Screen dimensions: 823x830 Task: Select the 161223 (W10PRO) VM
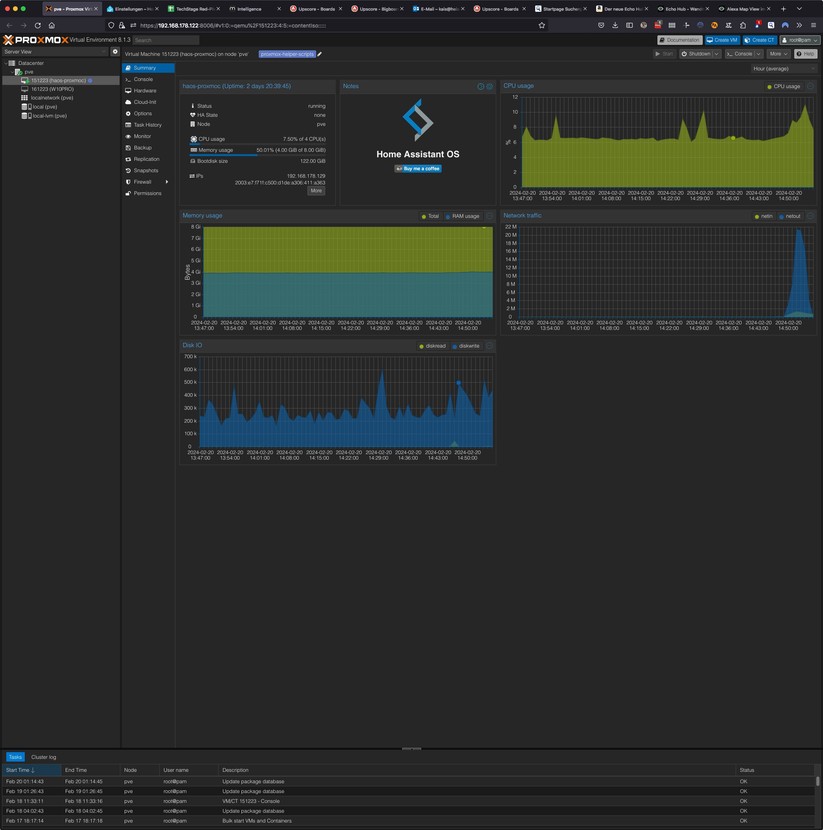coord(53,89)
